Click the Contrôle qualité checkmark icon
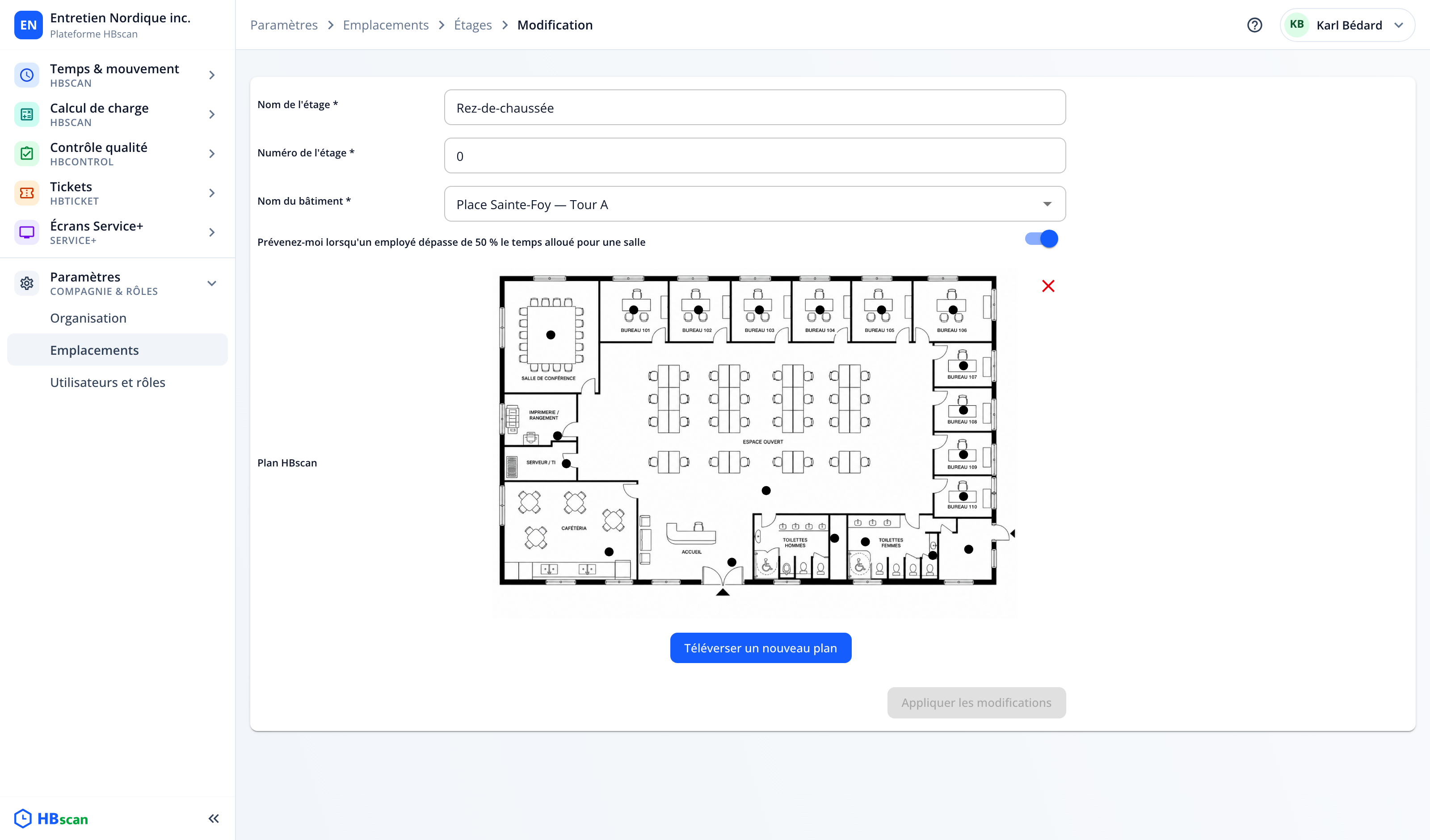This screenshot has height=840, width=1430. 27,153
